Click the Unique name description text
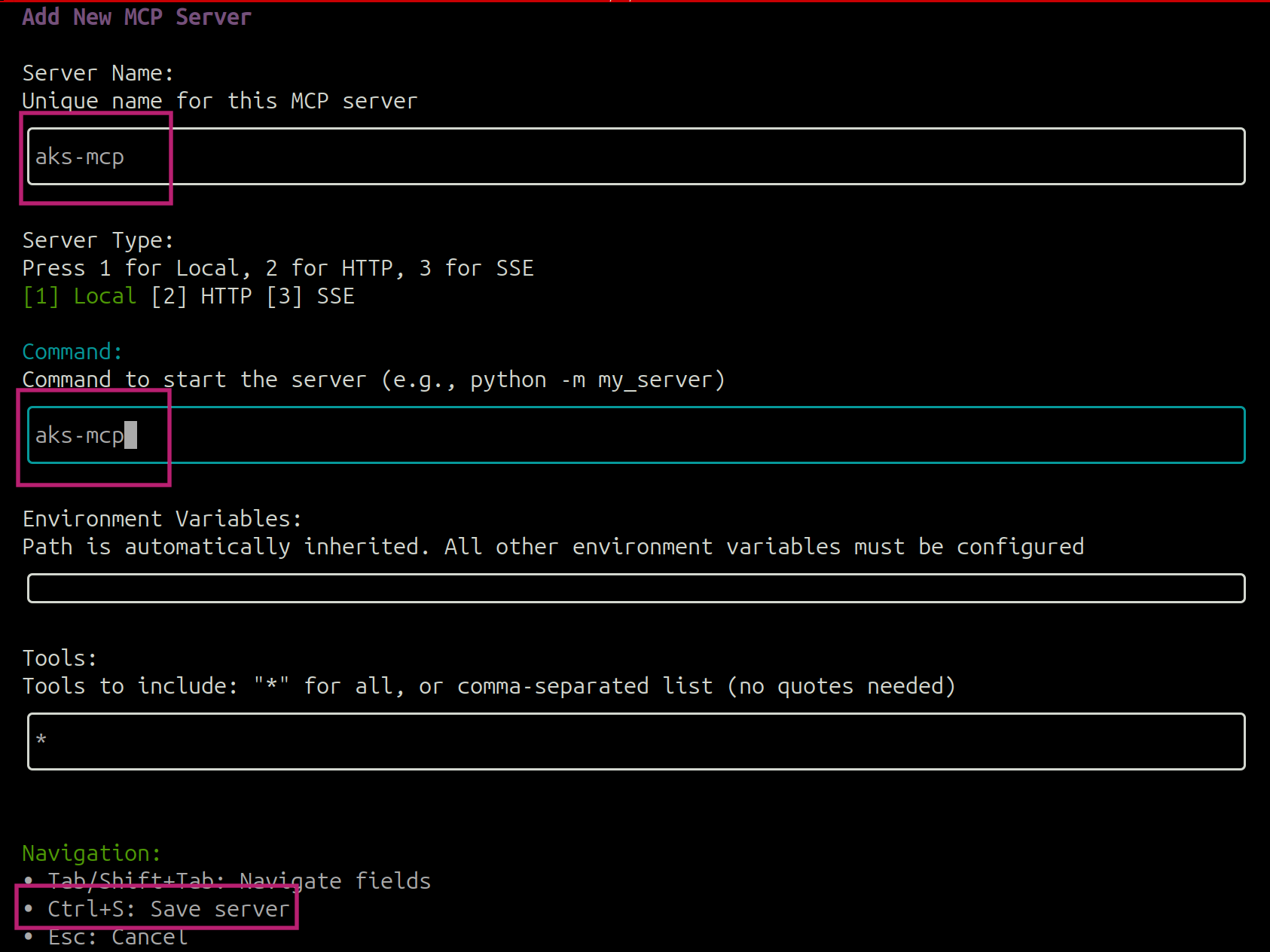Image resolution: width=1270 pixels, height=952 pixels. click(219, 100)
